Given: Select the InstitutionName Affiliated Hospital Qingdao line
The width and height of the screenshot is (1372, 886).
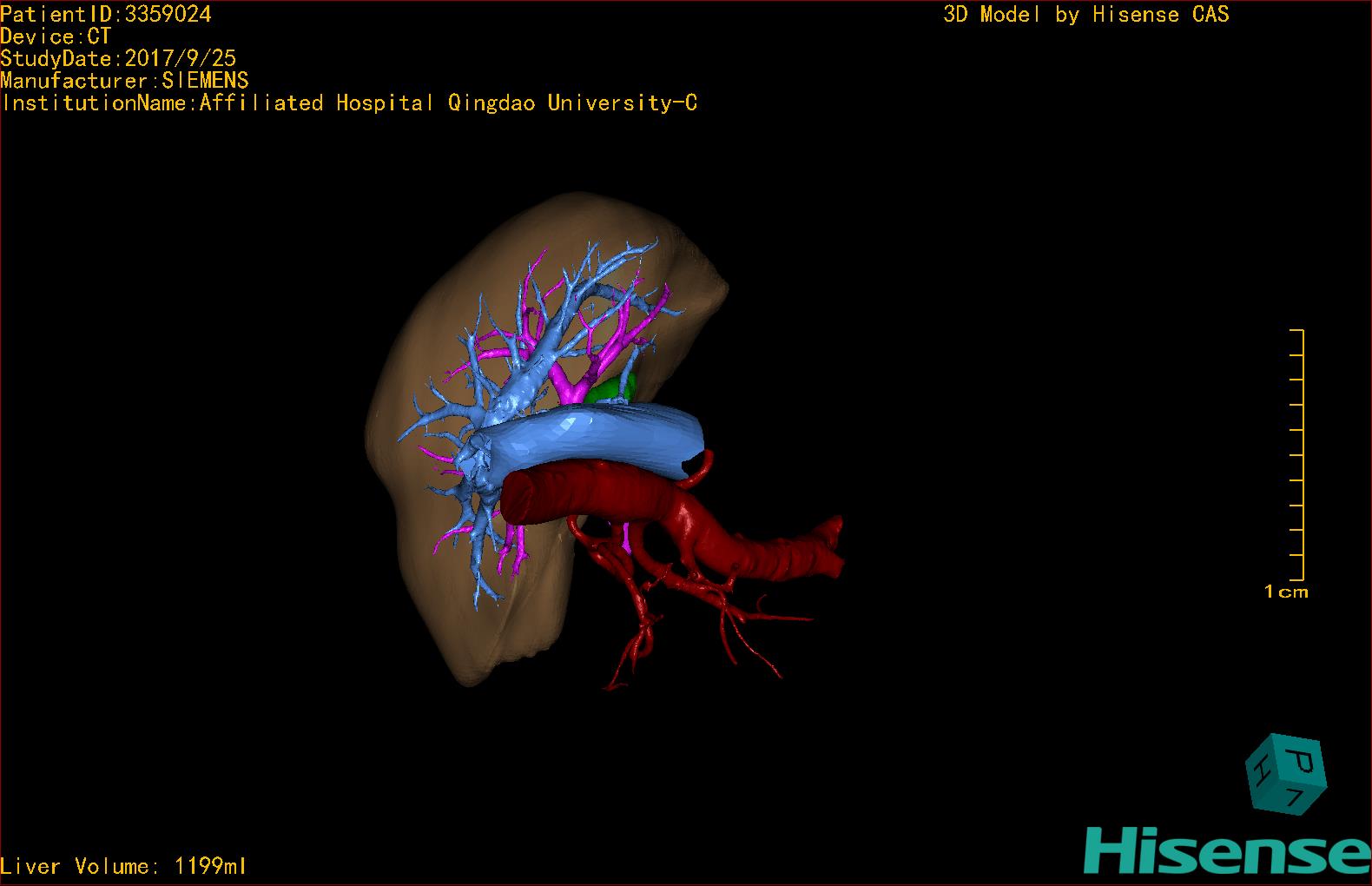Looking at the screenshot, I should [x=348, y=103].
